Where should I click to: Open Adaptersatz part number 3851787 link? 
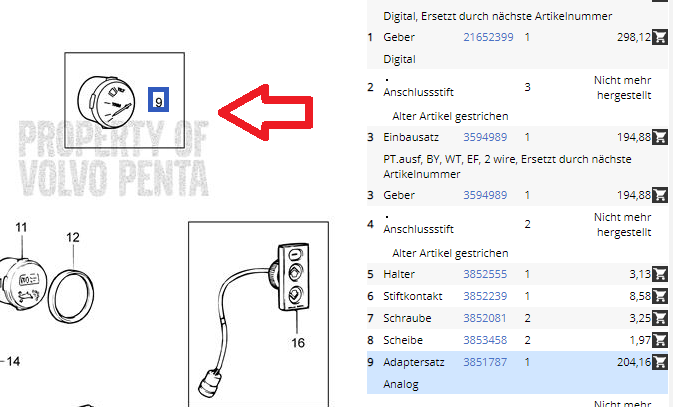tap(485, 362)
